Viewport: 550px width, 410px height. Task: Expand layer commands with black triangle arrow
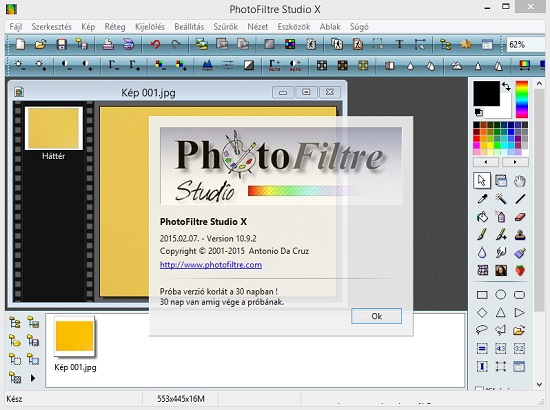(33, 378)
